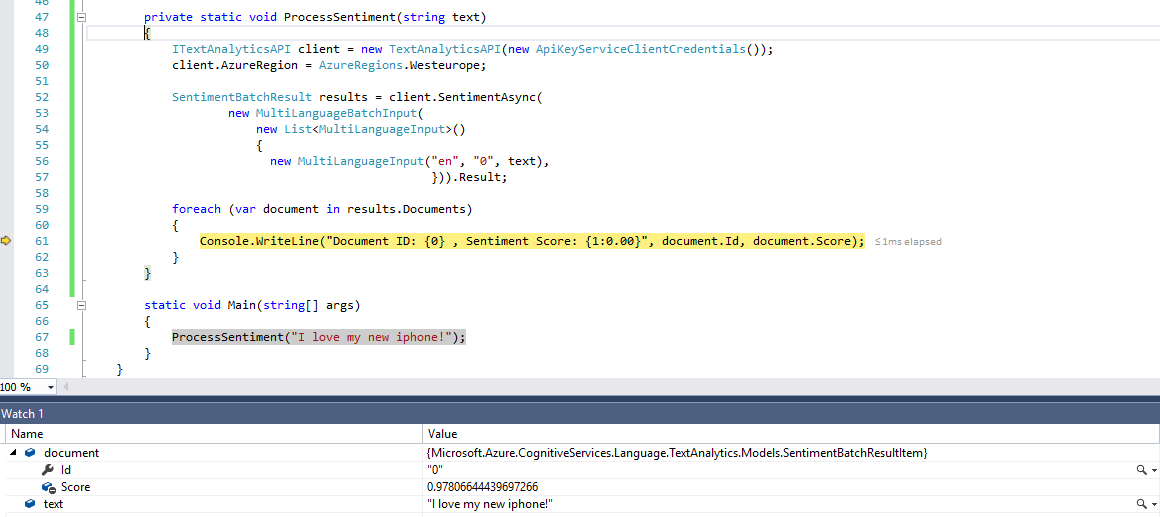Click line number 52 in the gutter
The width and height of the screenshot is (1160, 517).
coord(41,97)
